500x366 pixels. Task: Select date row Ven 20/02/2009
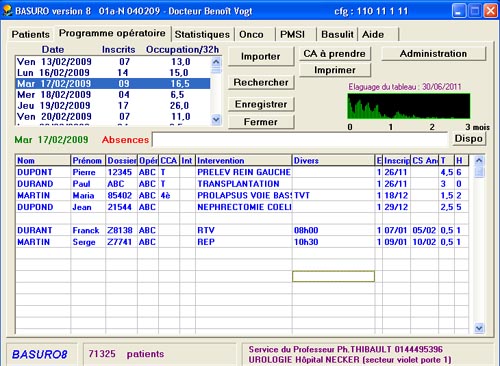pos(113,117)
